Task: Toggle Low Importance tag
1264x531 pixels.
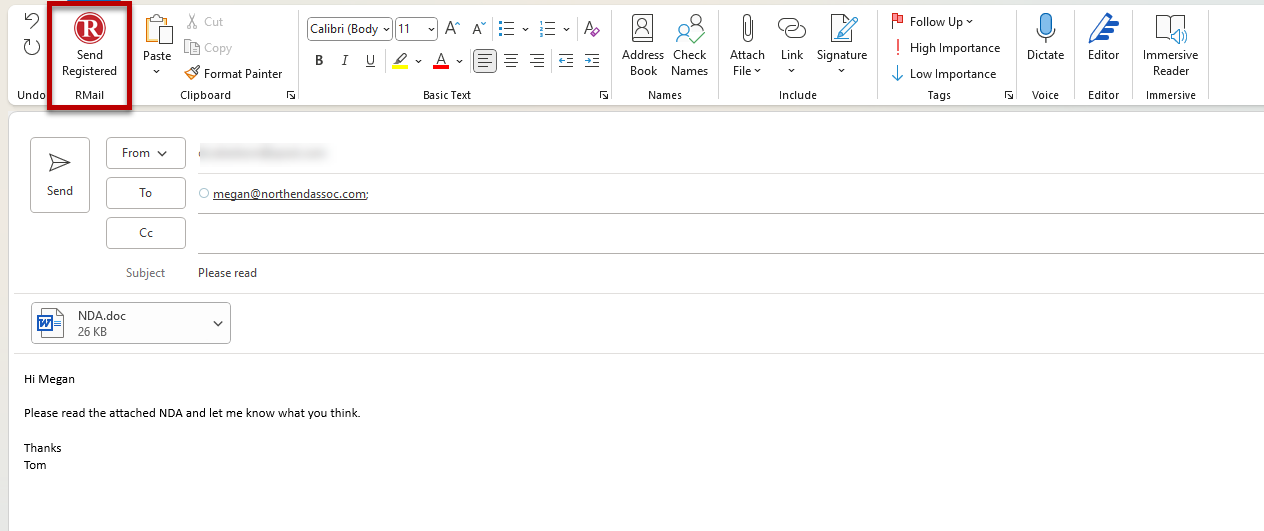Action: [944, 74]
